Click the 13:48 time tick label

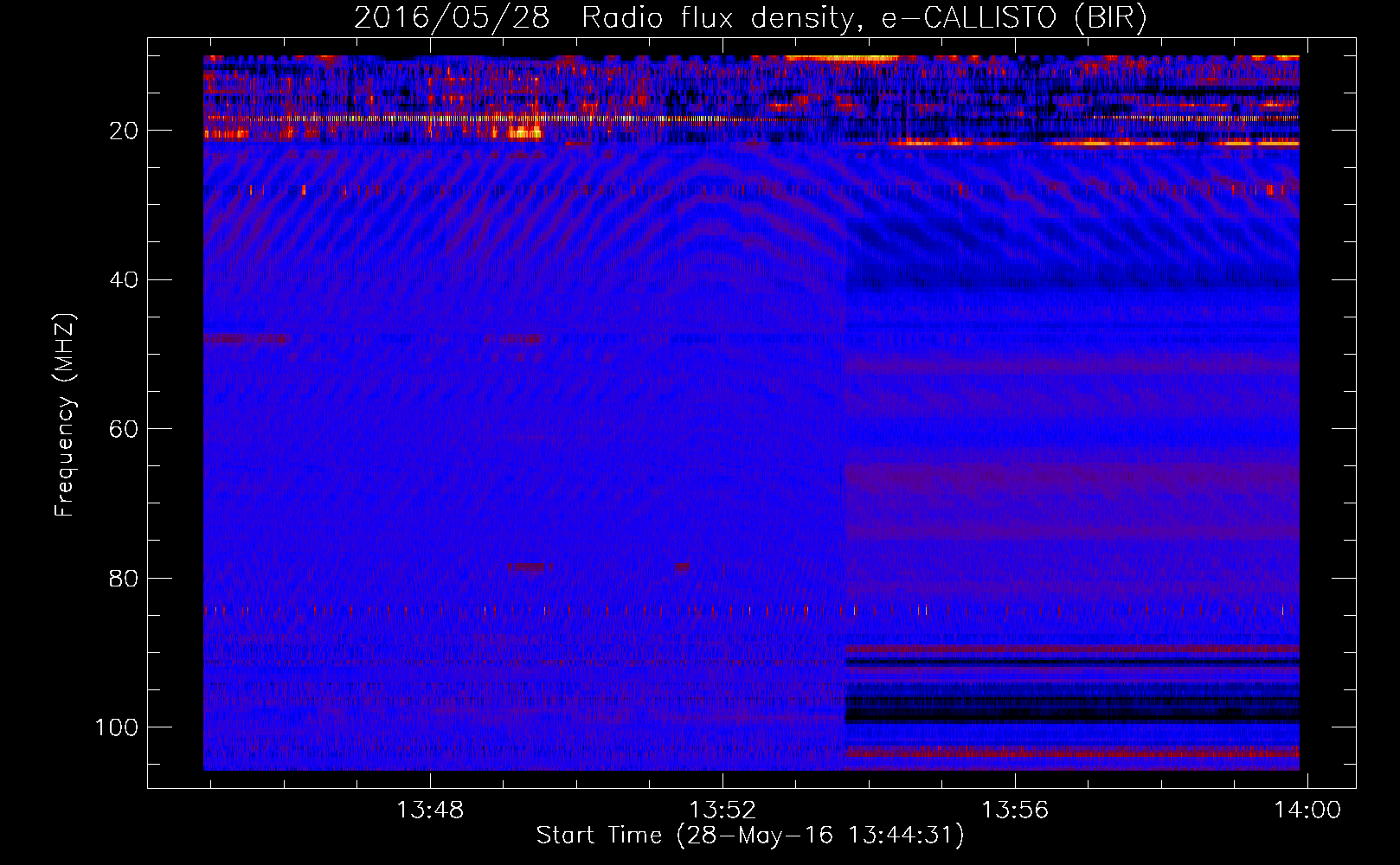point(430,810)
